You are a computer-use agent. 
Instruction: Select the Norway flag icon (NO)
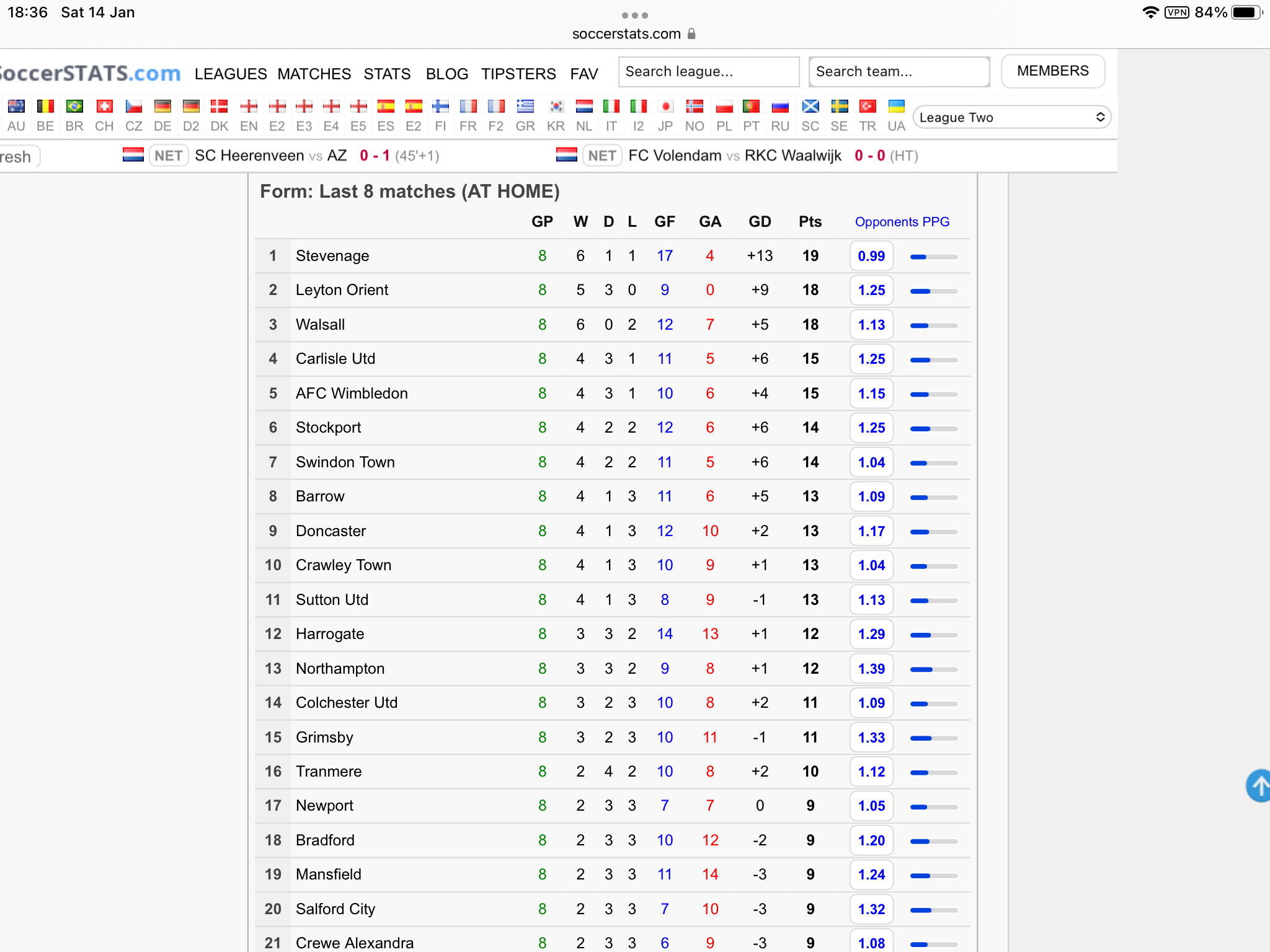pos(695,107)
